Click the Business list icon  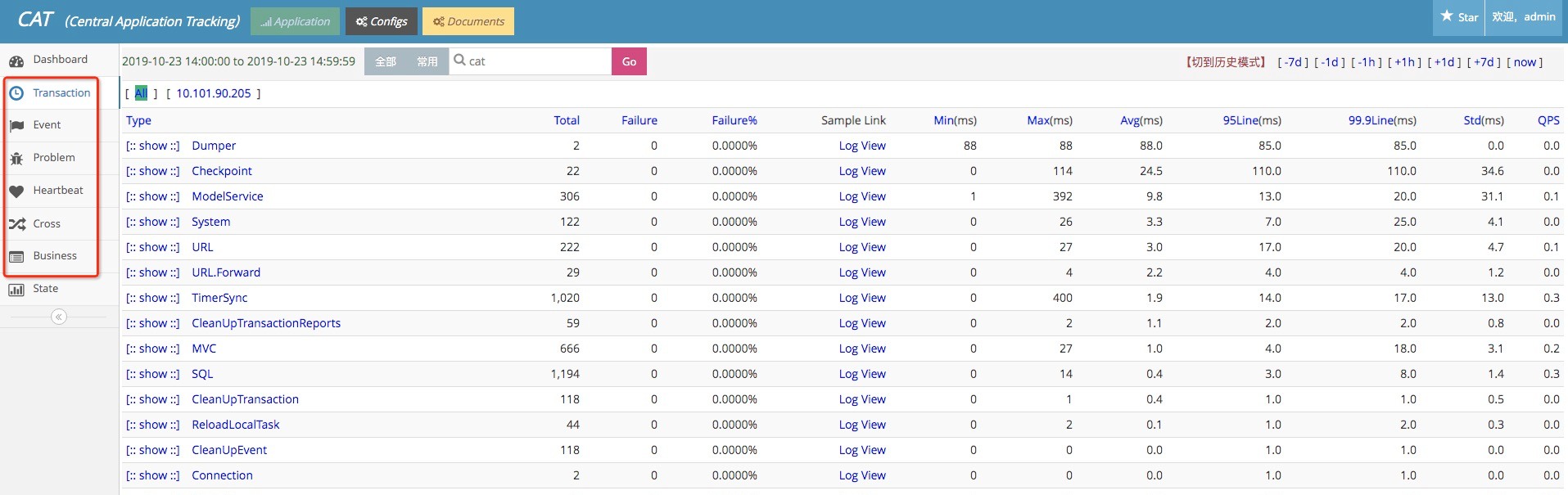pos(16,257)
